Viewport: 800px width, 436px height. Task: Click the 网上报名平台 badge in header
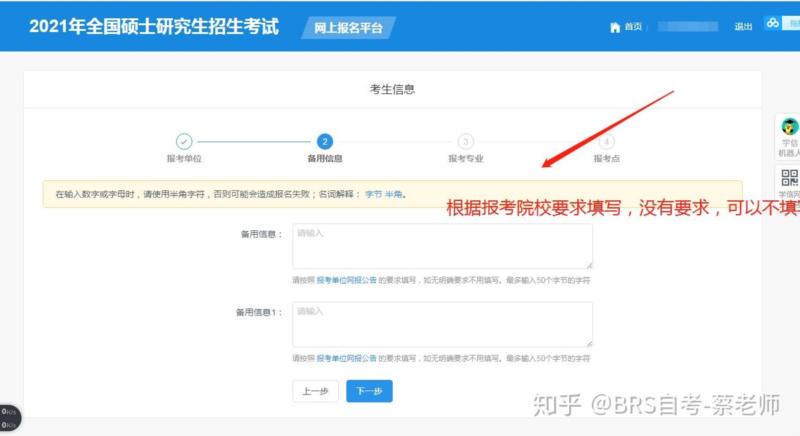point(348,28)
